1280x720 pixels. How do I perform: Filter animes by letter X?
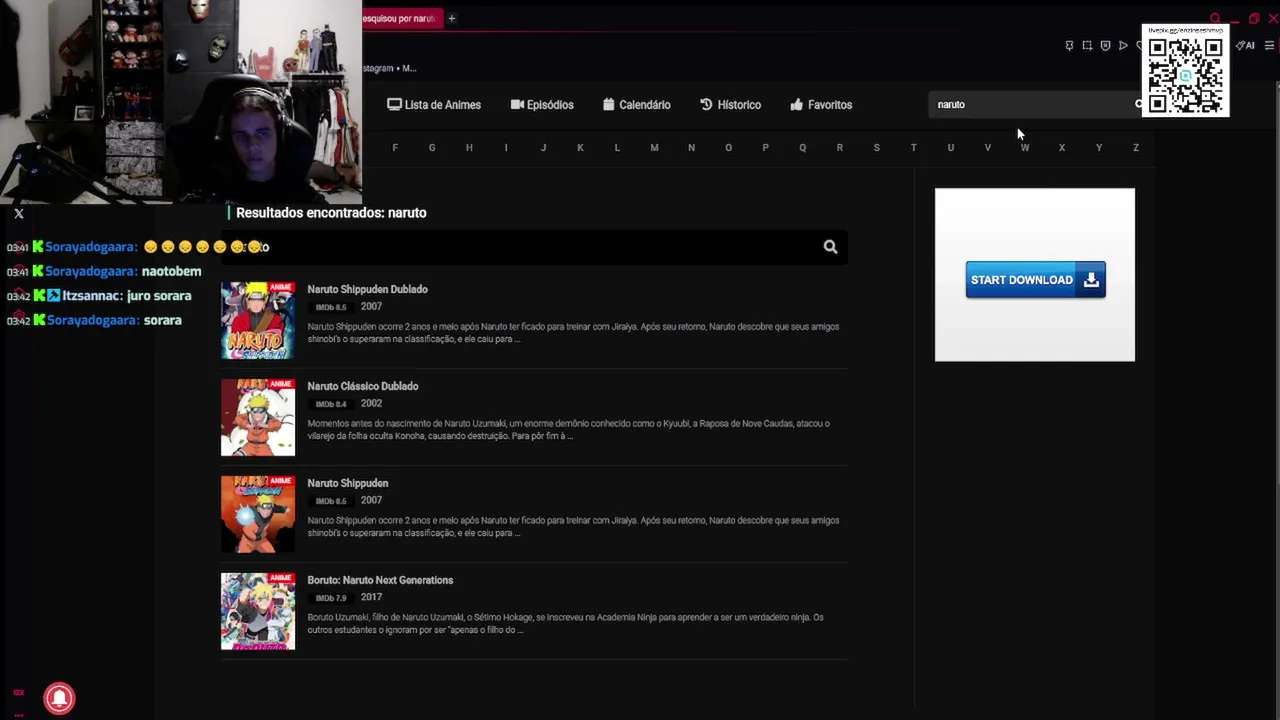point(1061,148)
